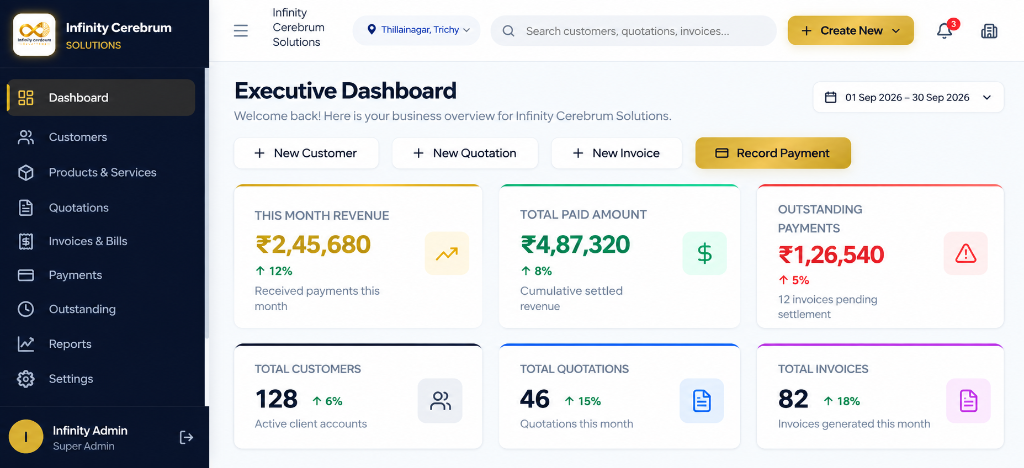Click the ₹1,26,540 outstanding value
This screenshot has width=1024, height=468.
[831, 254]
